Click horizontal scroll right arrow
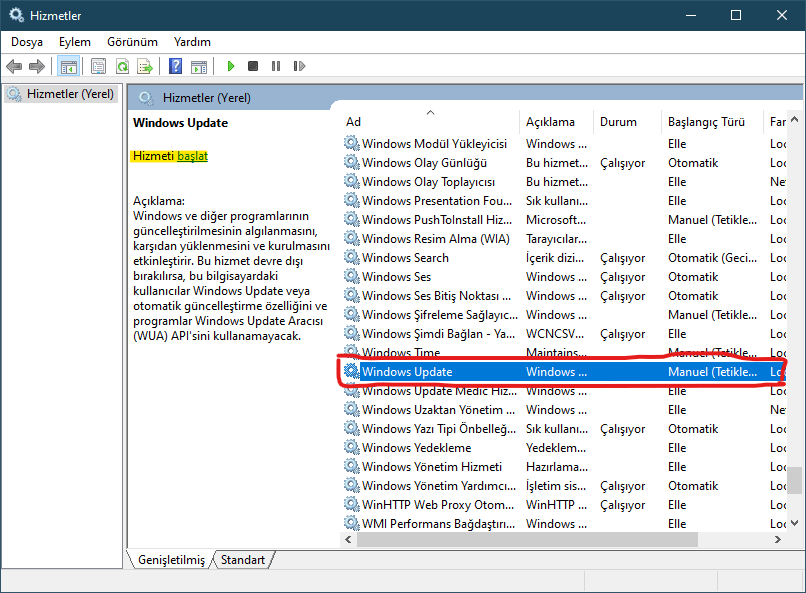806x593 pixels. (x=778, y=540)
